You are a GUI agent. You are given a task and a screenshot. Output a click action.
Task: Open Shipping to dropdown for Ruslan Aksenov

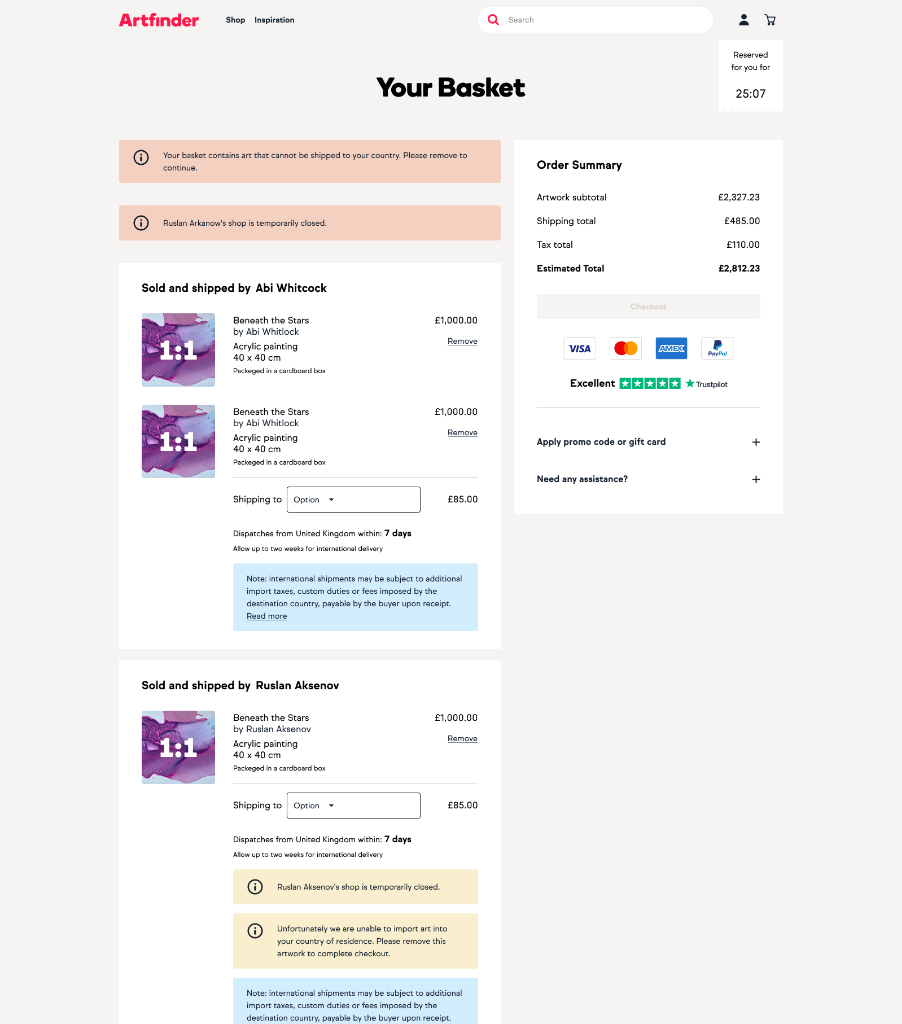[x=353, y=805]
